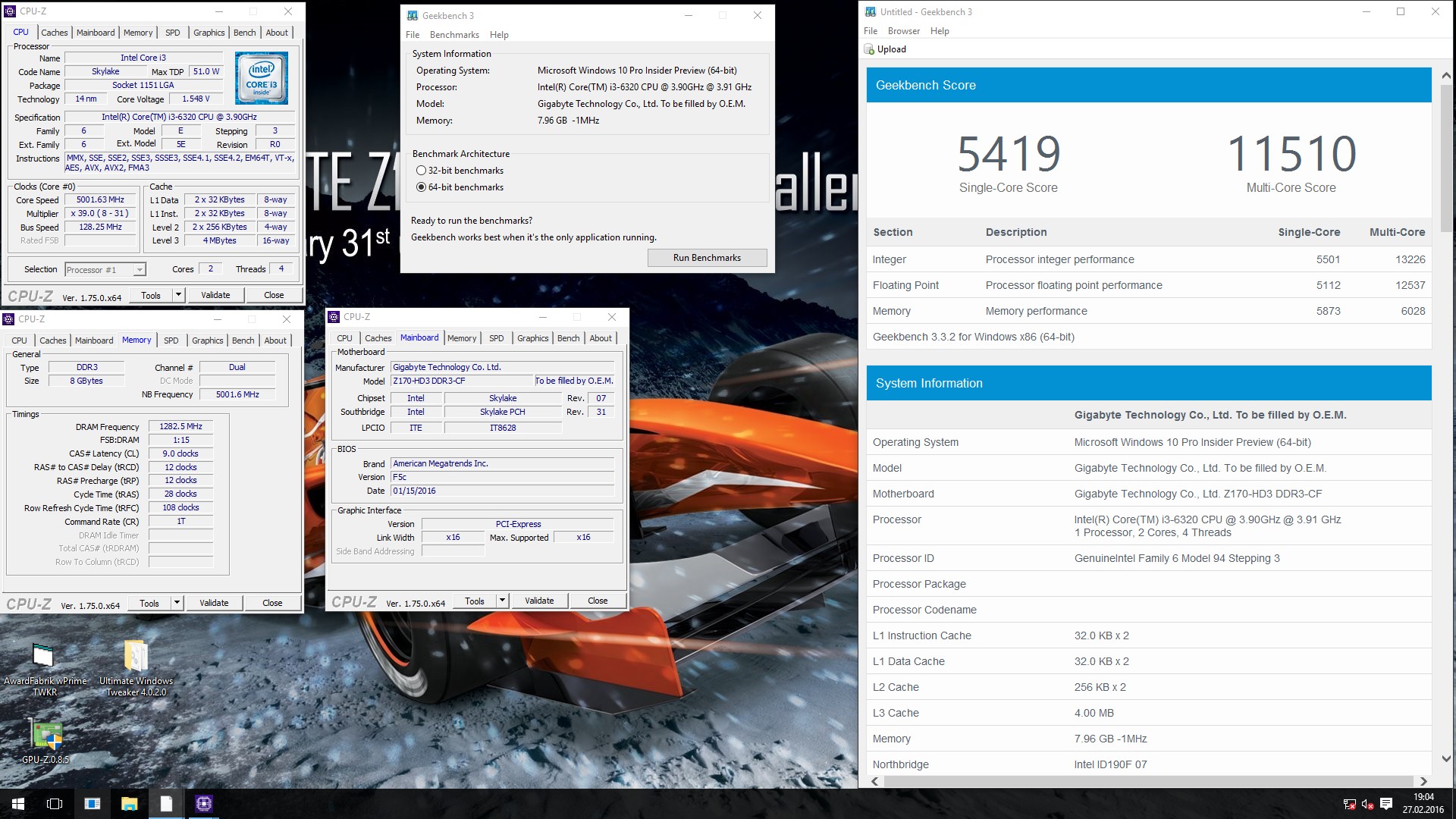Click Validate in CPU-Z Mainboard window
This screenshot has height=819, width=1456.
(x=539, y=601)
